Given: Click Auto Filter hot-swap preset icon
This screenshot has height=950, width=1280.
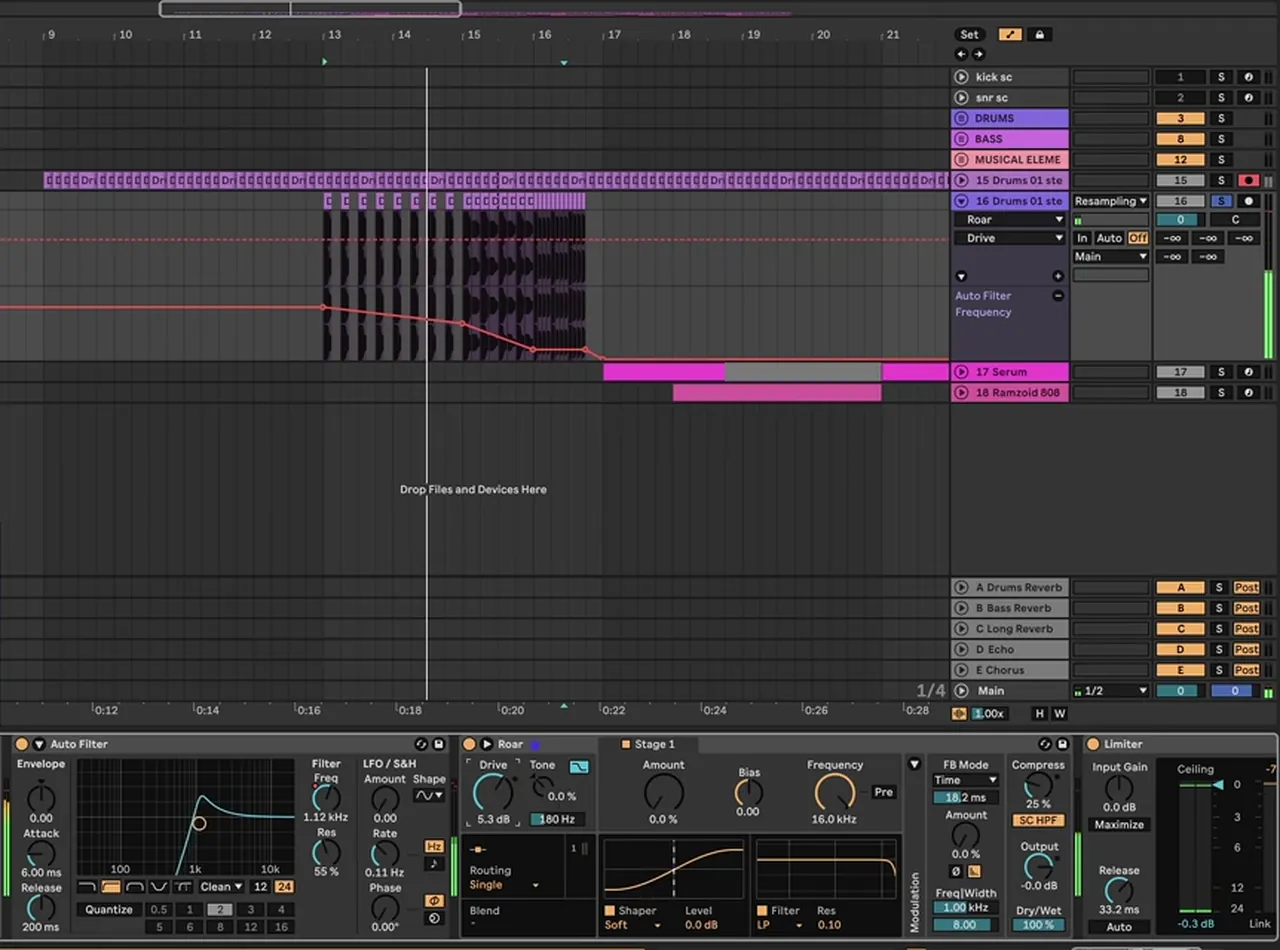Looking at the screenshot, I should 422,744.
